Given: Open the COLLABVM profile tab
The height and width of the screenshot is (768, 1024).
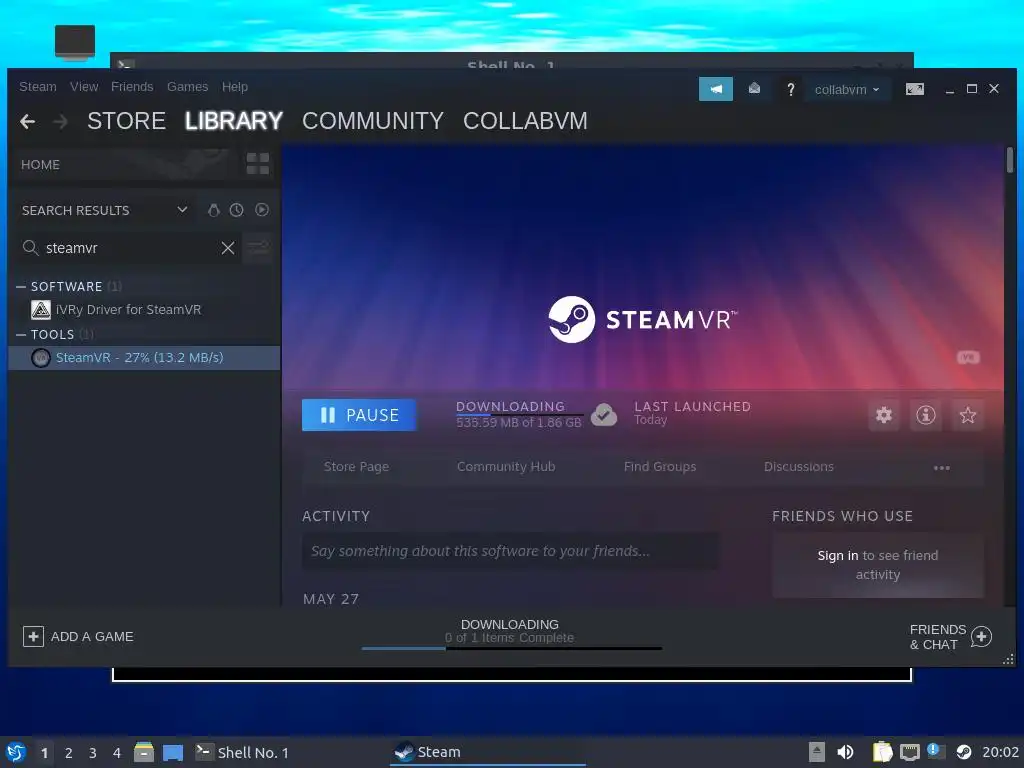Looking at the screenshot, I should pos(525,121).
